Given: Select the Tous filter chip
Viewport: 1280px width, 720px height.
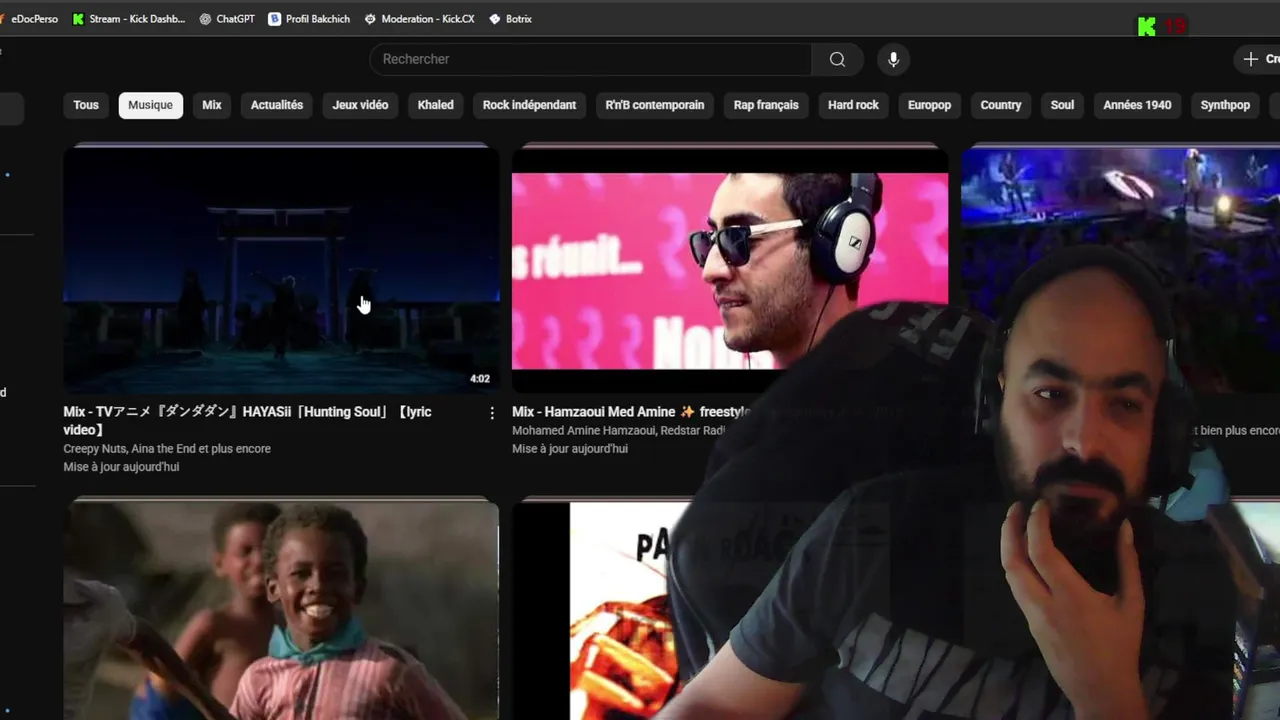Looking at the screenshot, I should (86, 105).
